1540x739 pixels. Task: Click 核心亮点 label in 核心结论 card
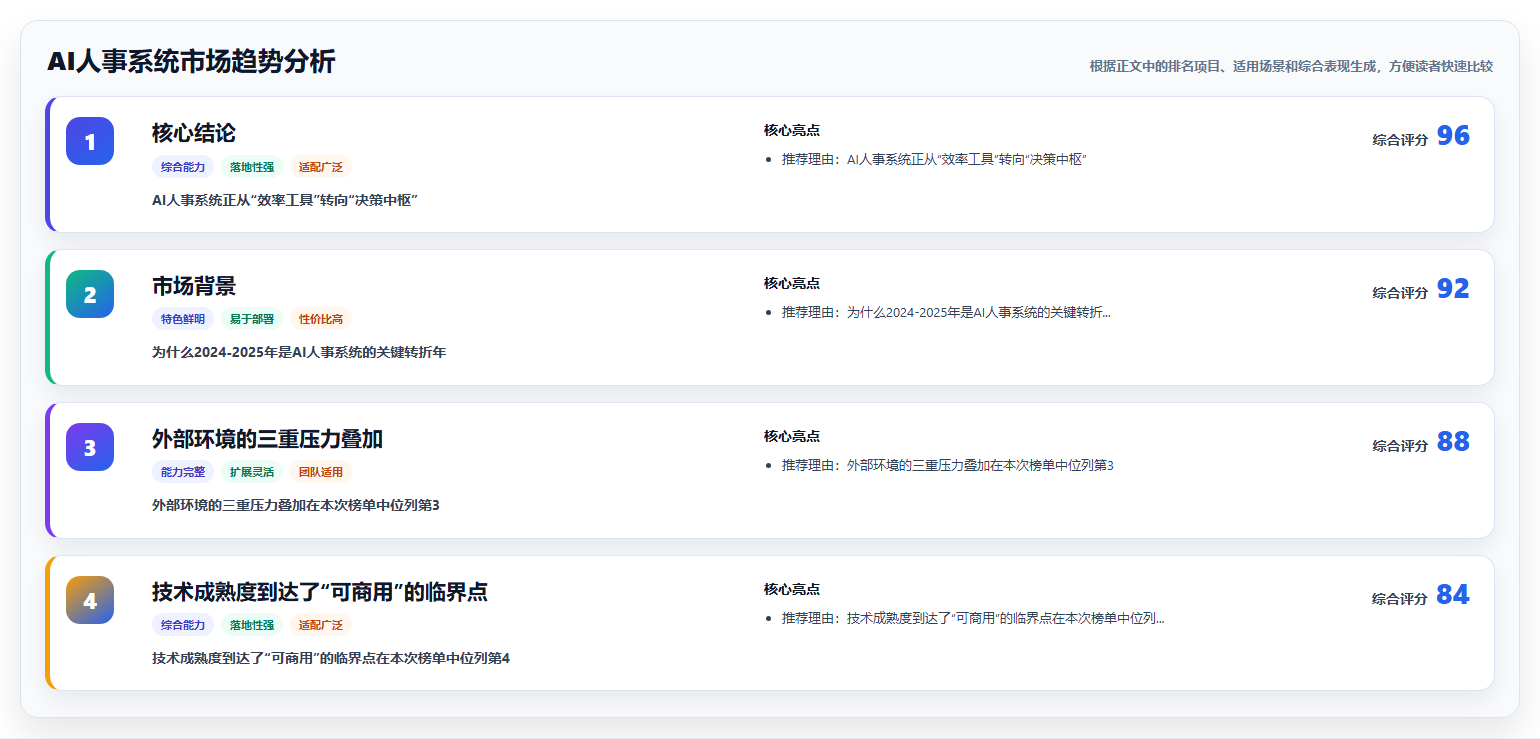coord(792,130)
